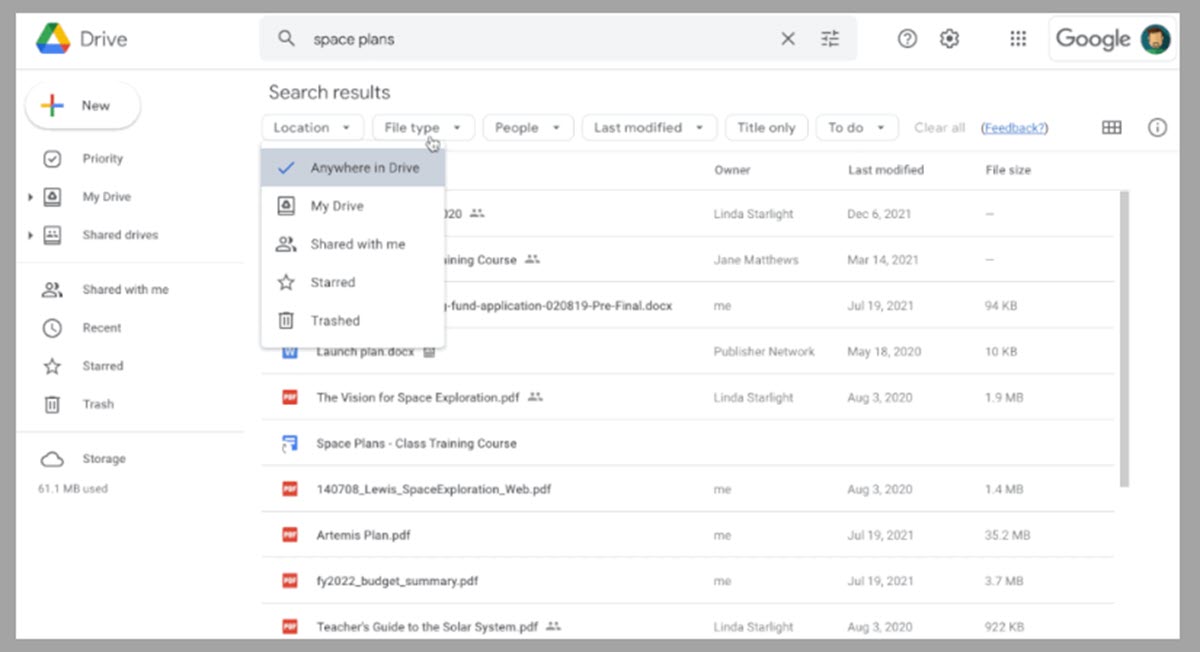The image size is (1200, 652).
Task: Click the plus New button
Action: 82,106
